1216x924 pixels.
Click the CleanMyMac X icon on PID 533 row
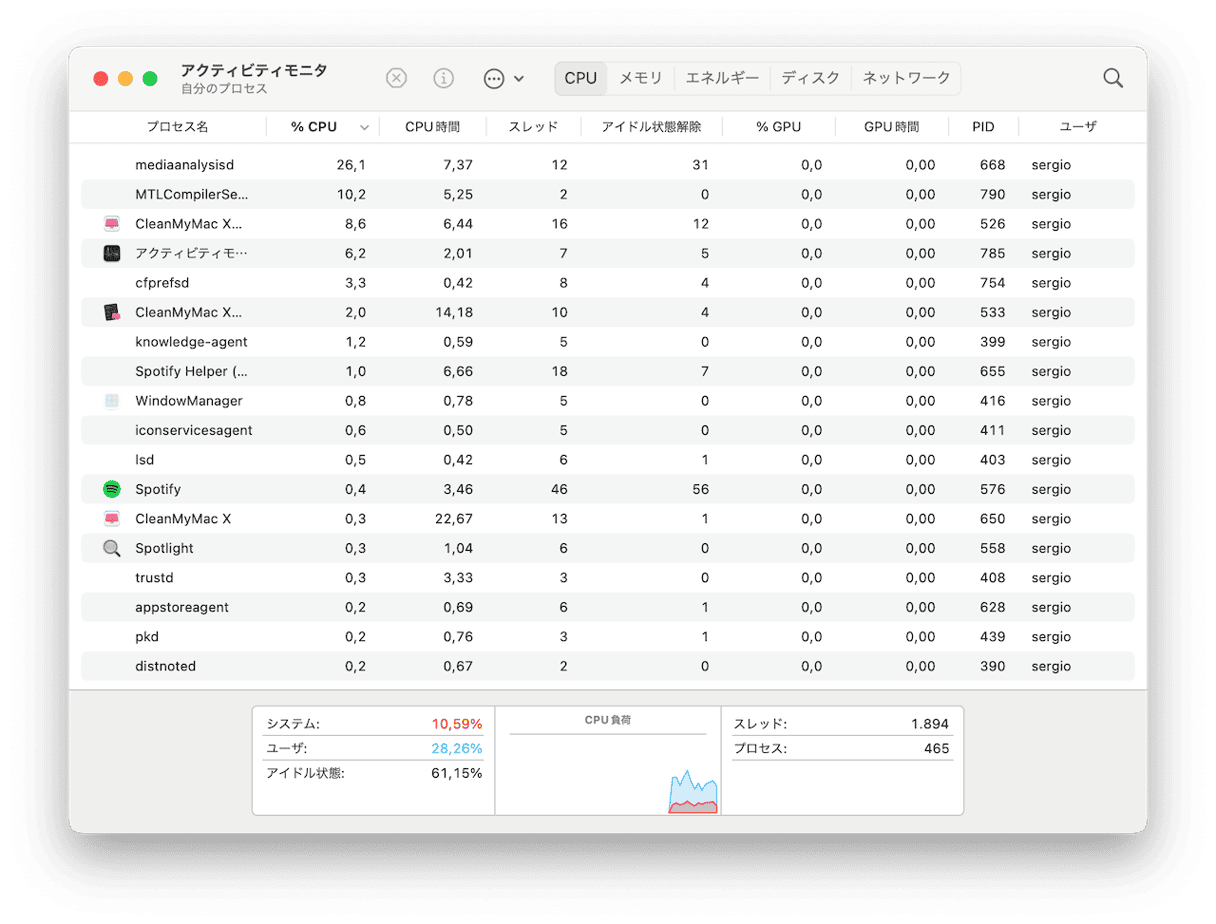[112, 312]
